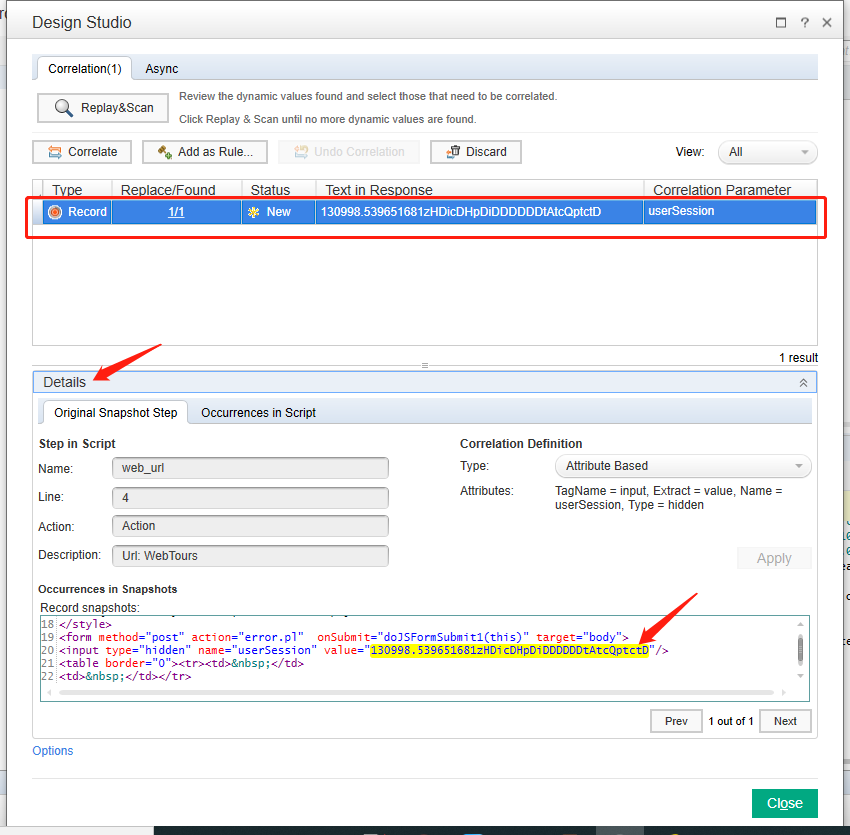This screenshot has width=850, height=835.
Task: Click the 1 result count text
Action: pos(798,358)
